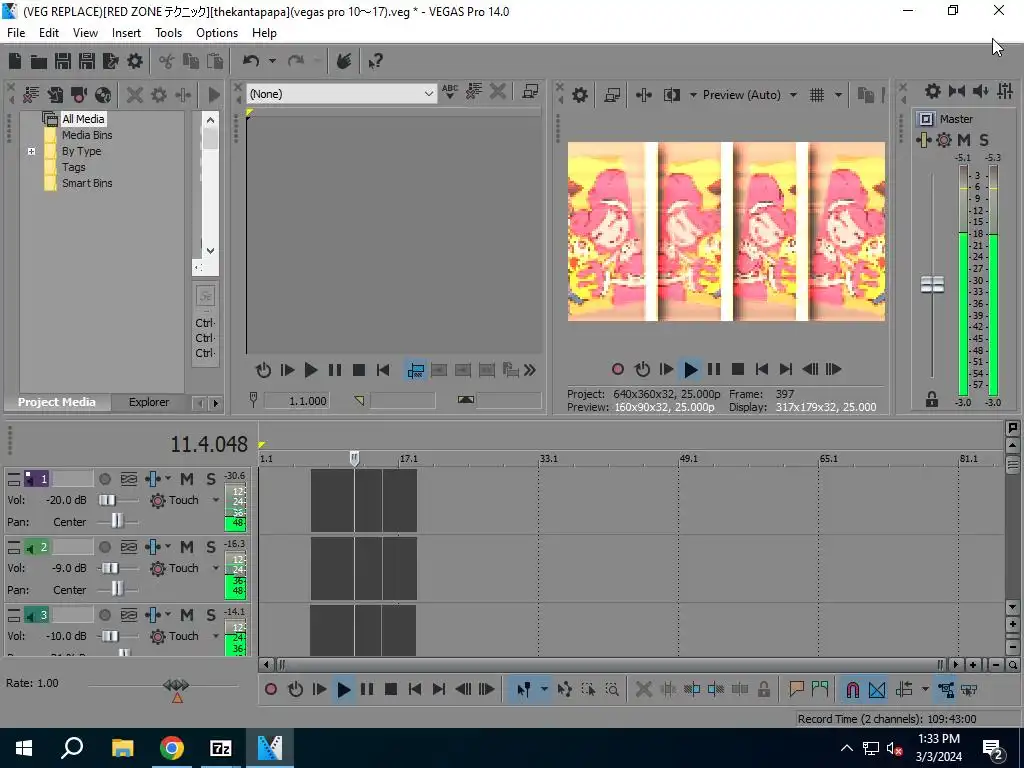The height and width of the screenshot is (768, 1024).
Task: Click the Trimmer timecode field 1.1.000
Action: coord(296,401)
